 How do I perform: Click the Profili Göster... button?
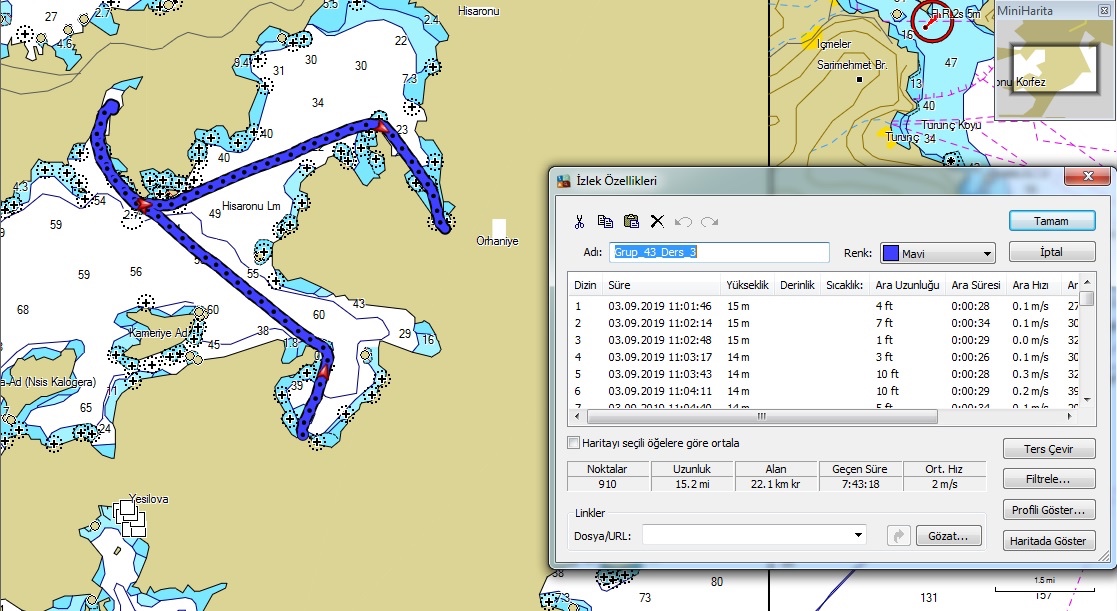coord(1049,510)
